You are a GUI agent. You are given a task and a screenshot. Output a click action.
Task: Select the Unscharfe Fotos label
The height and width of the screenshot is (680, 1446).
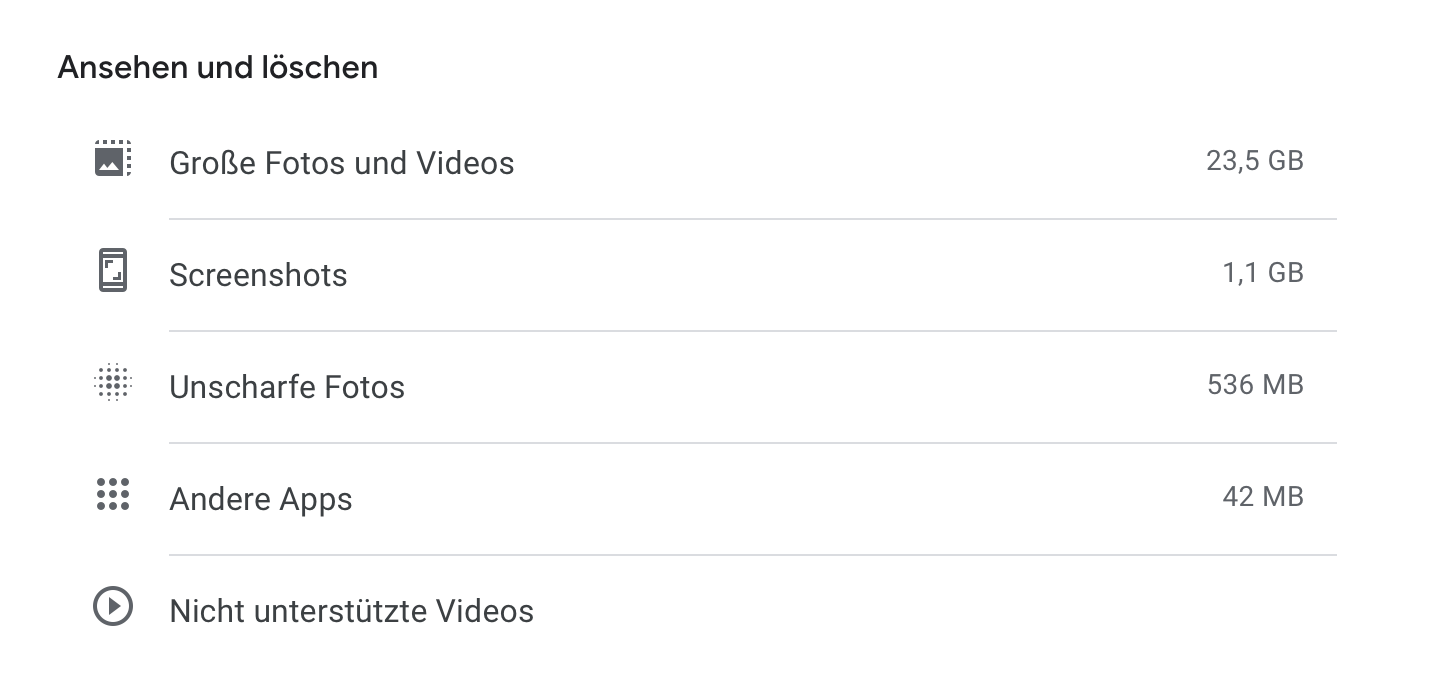click(x=287, y=387)
